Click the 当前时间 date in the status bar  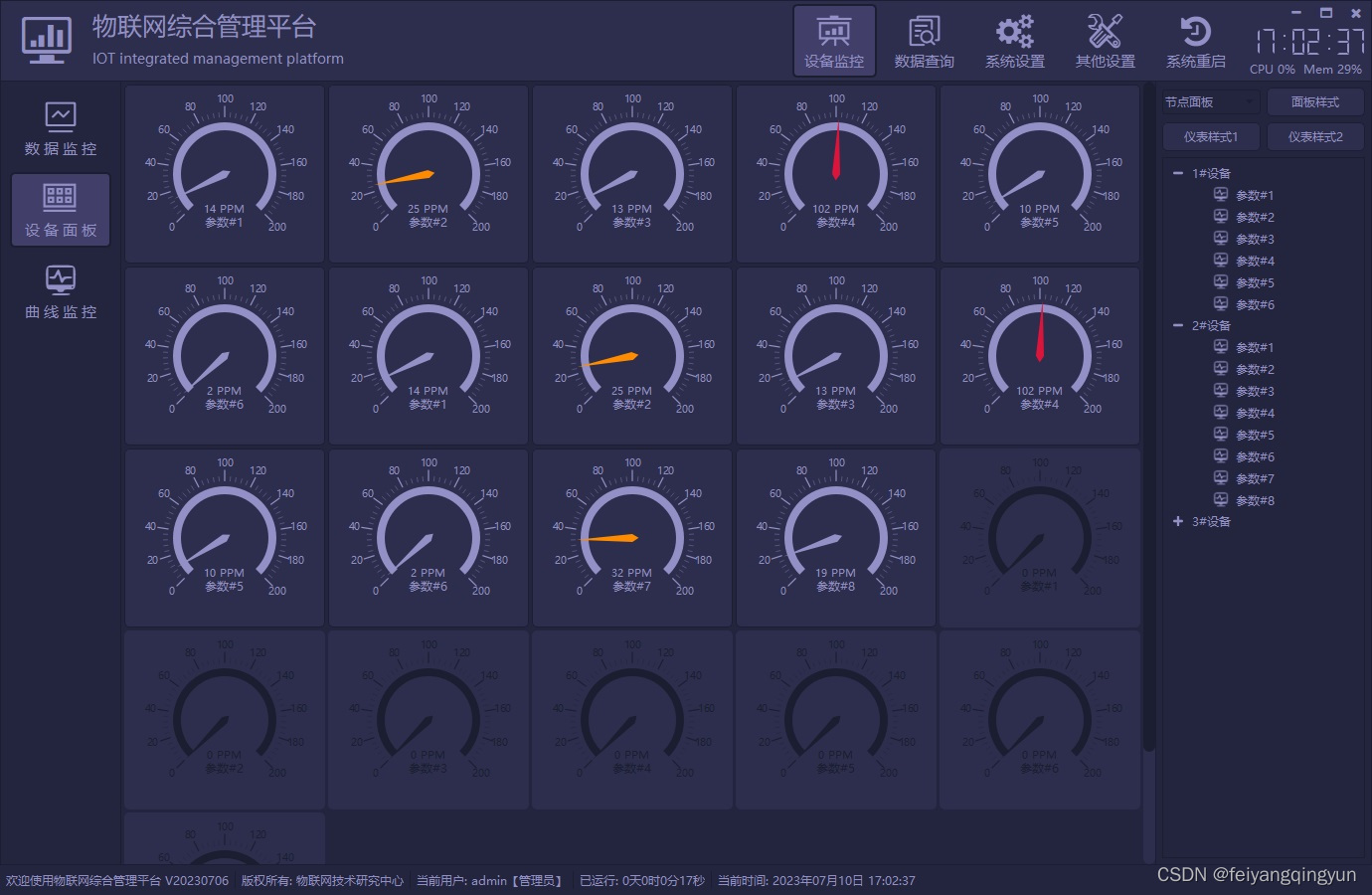(x=816, y=881)
